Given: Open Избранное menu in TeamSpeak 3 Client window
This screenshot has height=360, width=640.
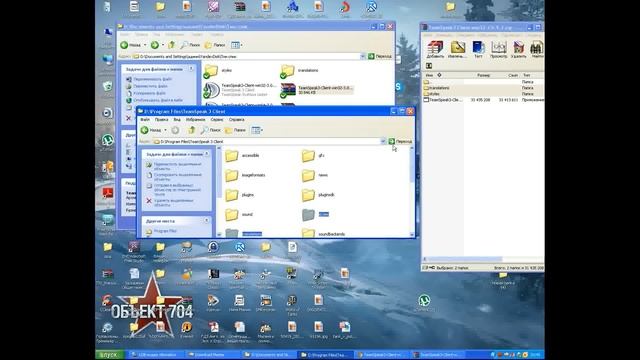Looking at the screenshot, I should 196,120.
